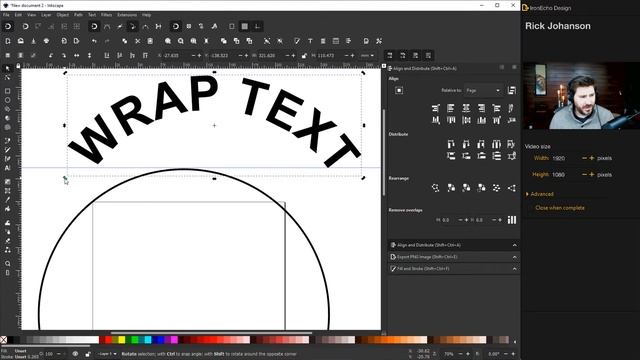Click the Save document icon
The height and width of the screenshot is (360, 640).
[x=33, y=41]
